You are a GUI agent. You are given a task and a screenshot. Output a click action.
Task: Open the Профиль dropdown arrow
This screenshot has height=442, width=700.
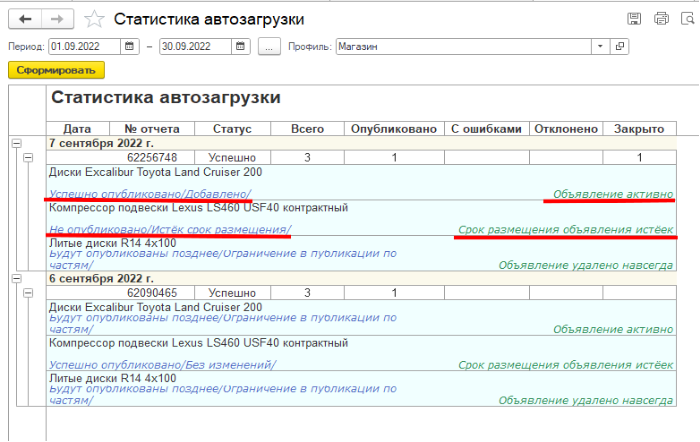pyautogui.click(x=600, y=46)
